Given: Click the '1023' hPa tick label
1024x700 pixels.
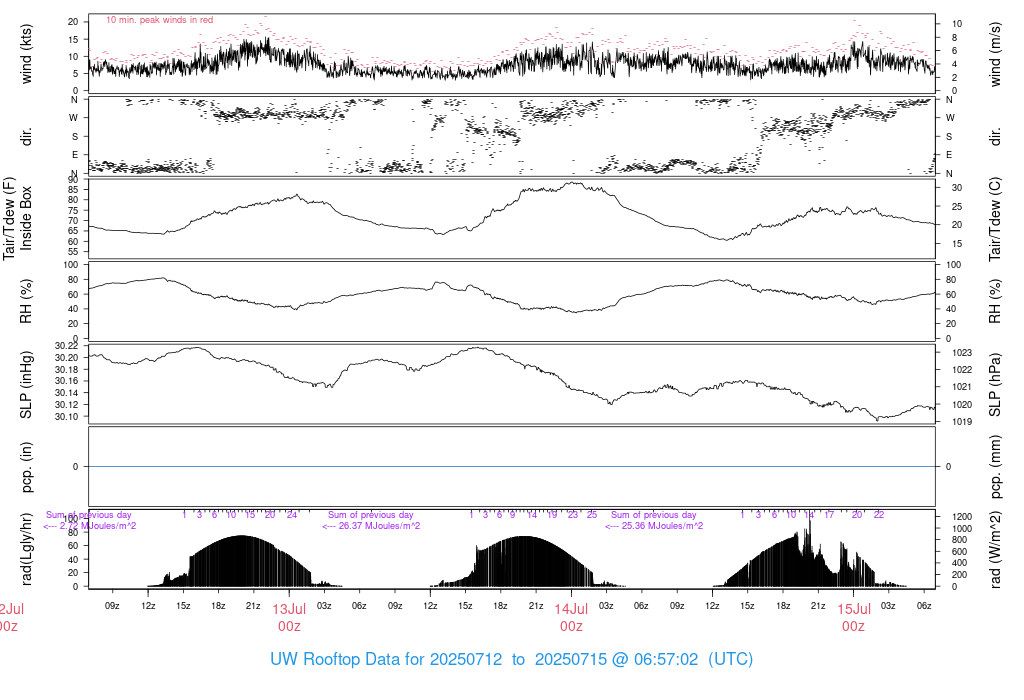Looking at the screenshot, I should [962, 353].
